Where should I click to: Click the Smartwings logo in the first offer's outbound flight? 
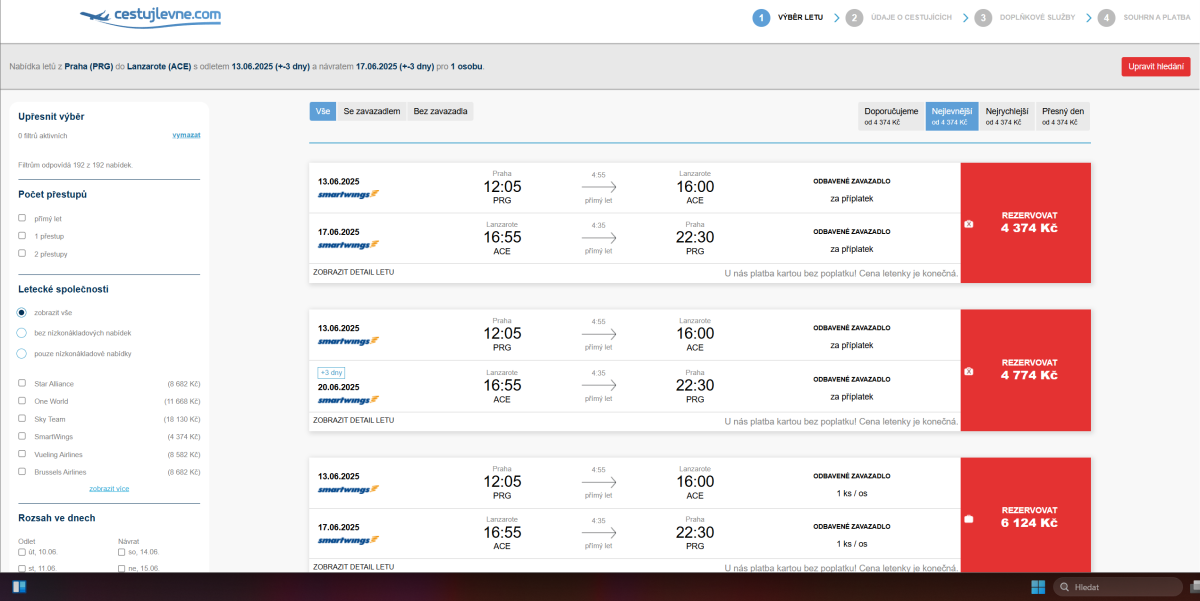(348, 194)
